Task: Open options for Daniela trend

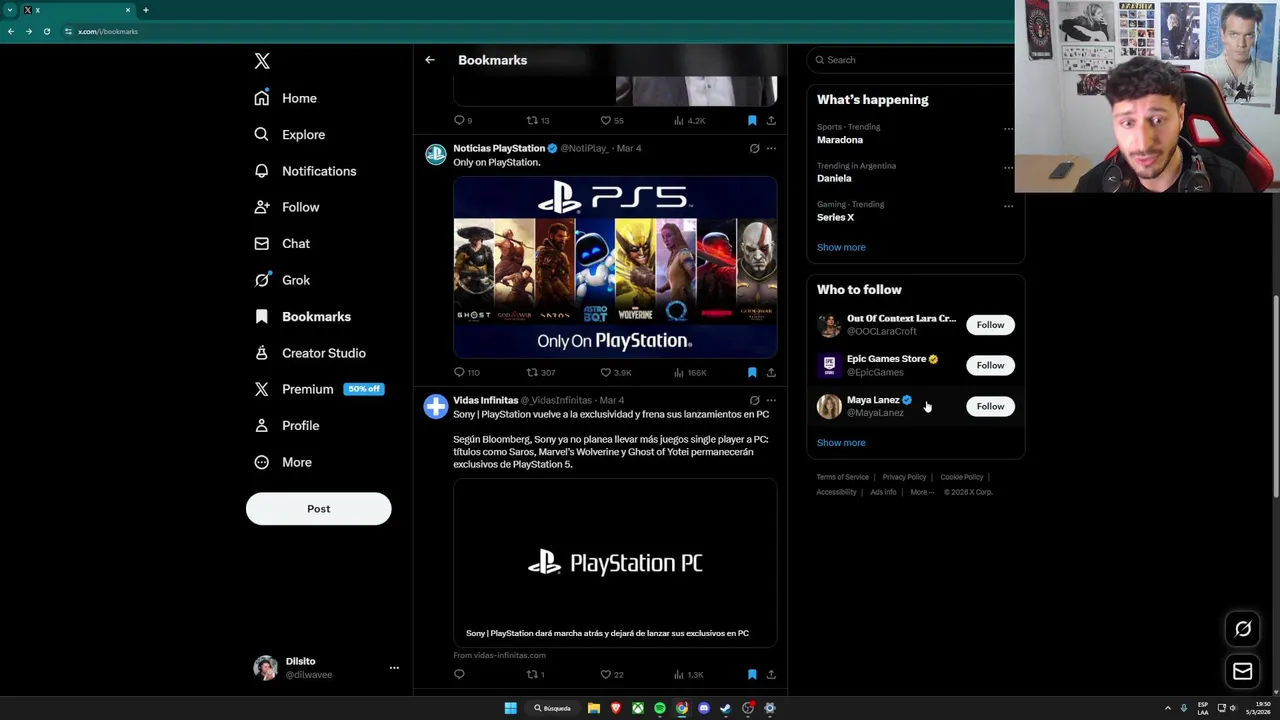Action: pos(1008,167)
